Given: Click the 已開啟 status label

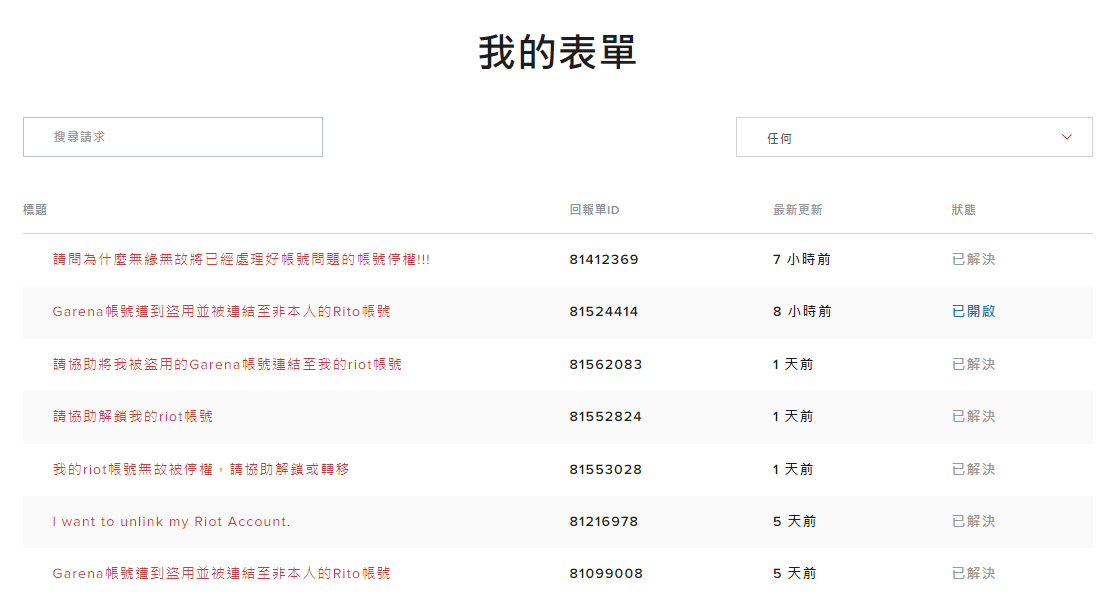Looking at the screenshot, I should [973, 311].
